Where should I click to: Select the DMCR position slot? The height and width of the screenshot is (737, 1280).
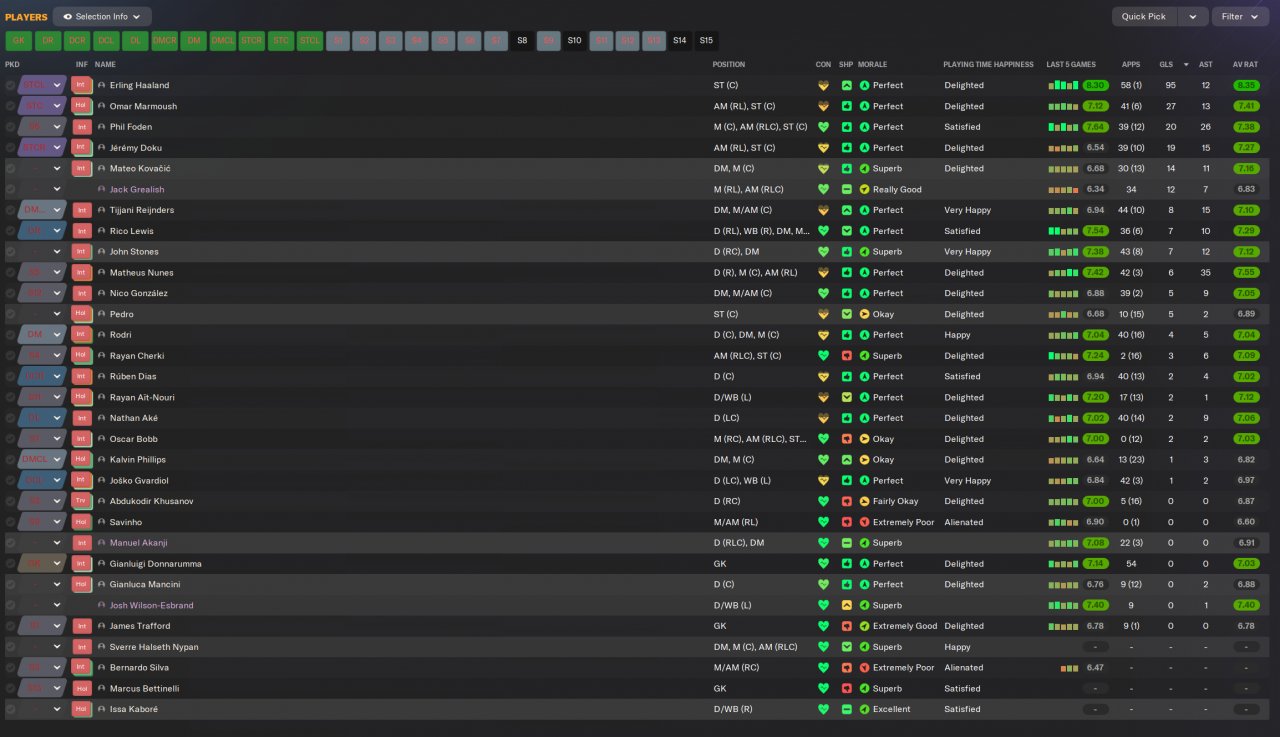tap(164, 41)
